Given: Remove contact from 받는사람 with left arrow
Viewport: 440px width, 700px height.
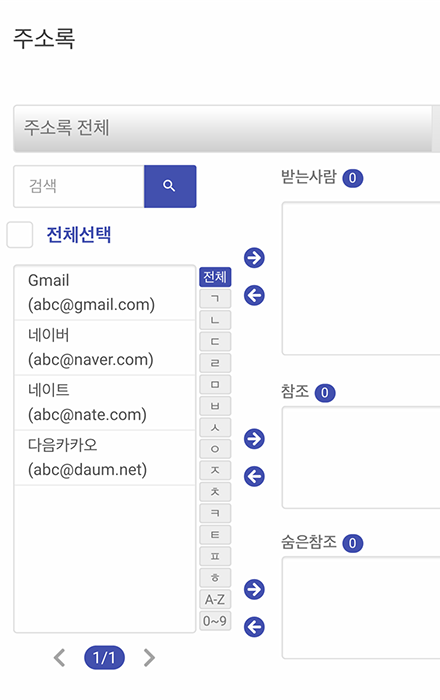Looking at the screenshot, I should coord(254,295).
